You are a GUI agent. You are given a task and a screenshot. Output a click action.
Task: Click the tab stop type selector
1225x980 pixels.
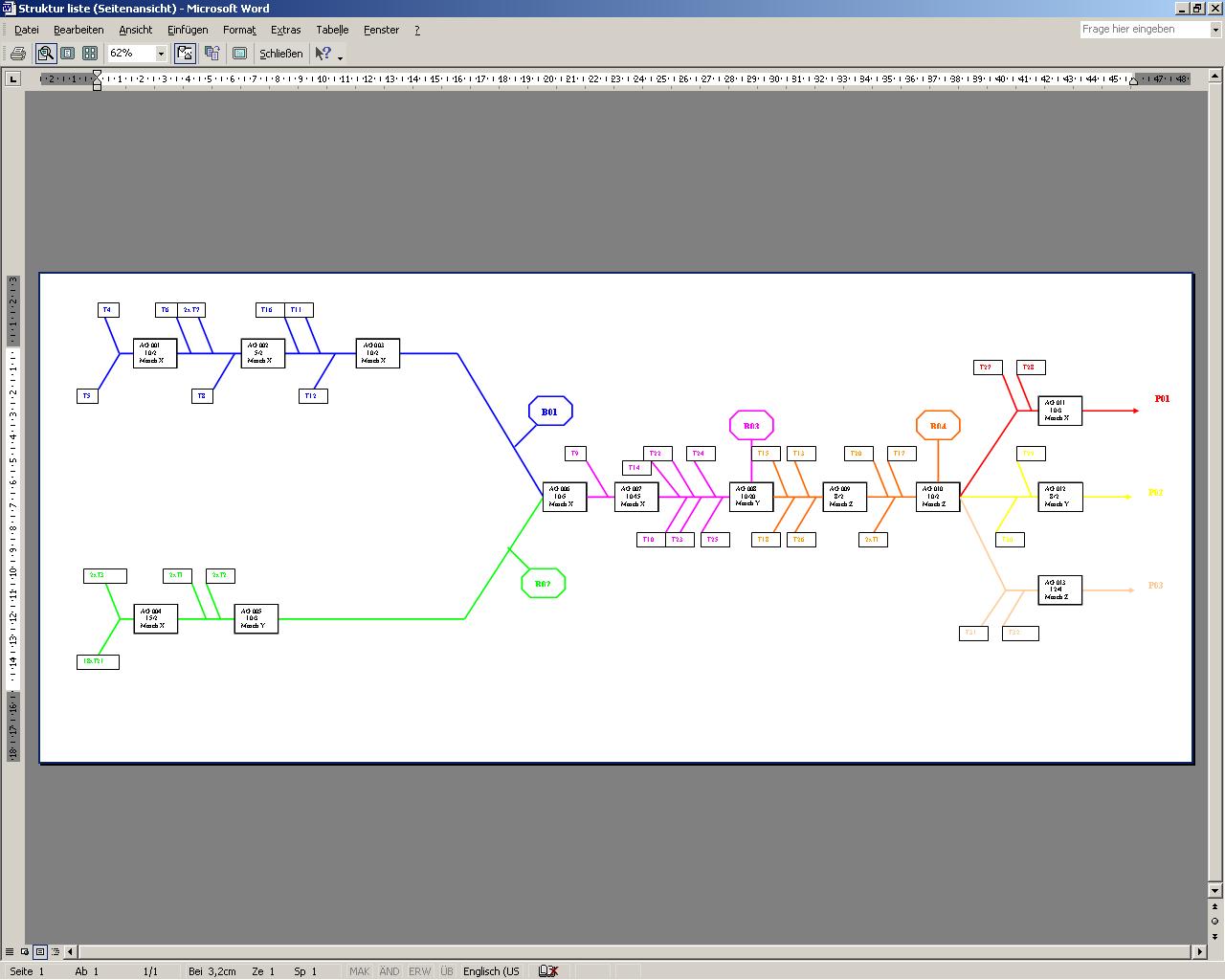point(12,79)
